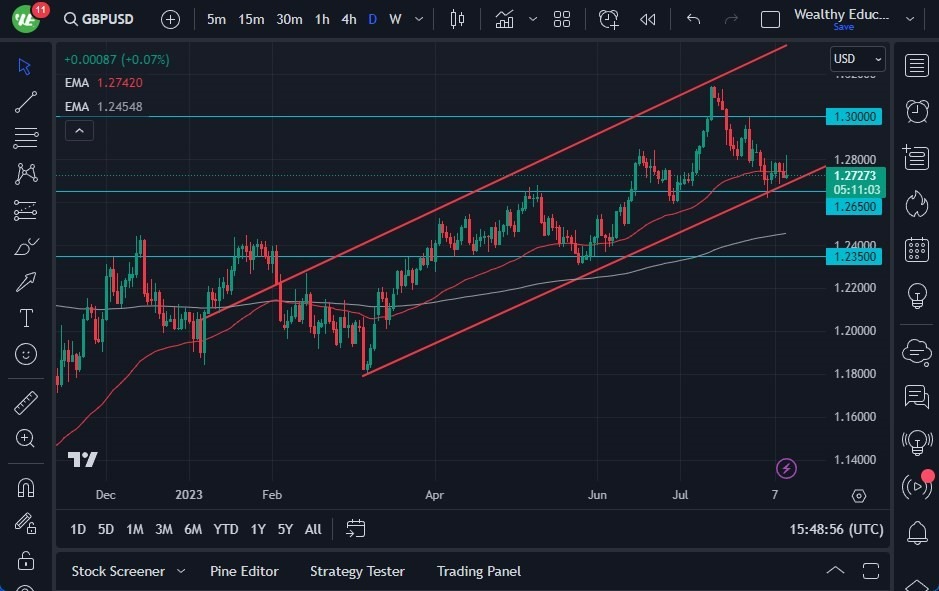Open the XABCD pattern tool

click(25, 172)
